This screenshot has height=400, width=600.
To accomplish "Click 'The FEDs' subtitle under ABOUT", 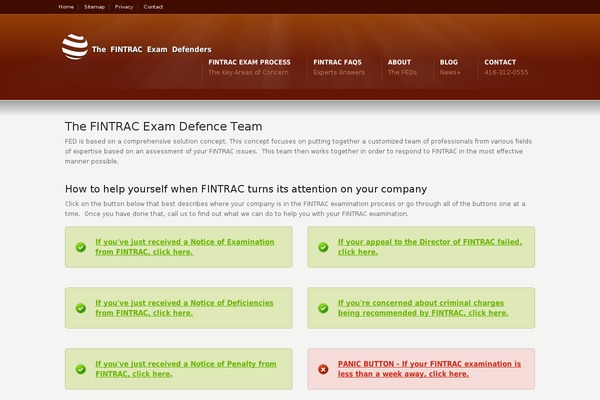I will click(402, 72).
